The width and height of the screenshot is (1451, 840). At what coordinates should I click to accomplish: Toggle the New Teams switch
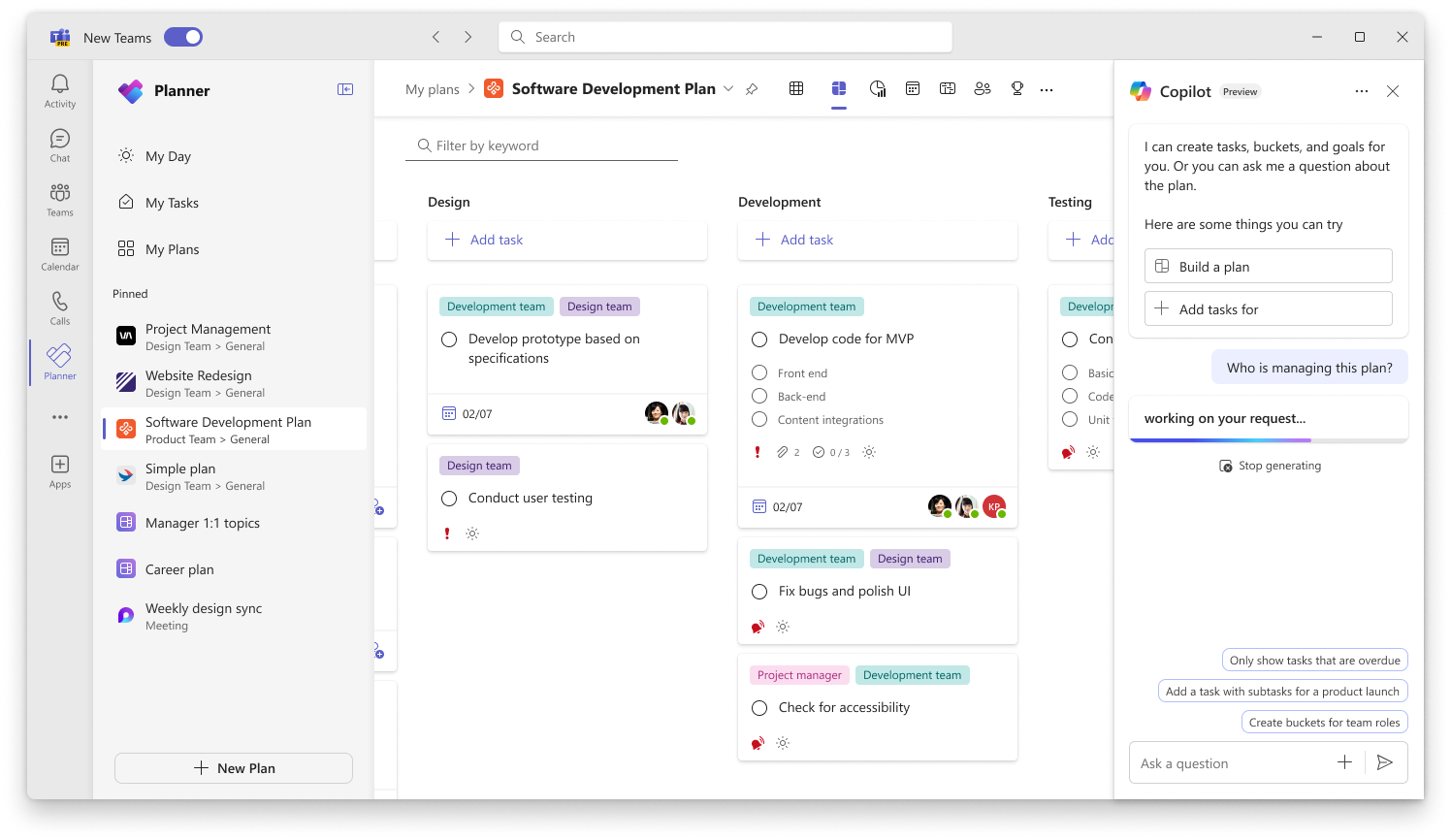182,36
